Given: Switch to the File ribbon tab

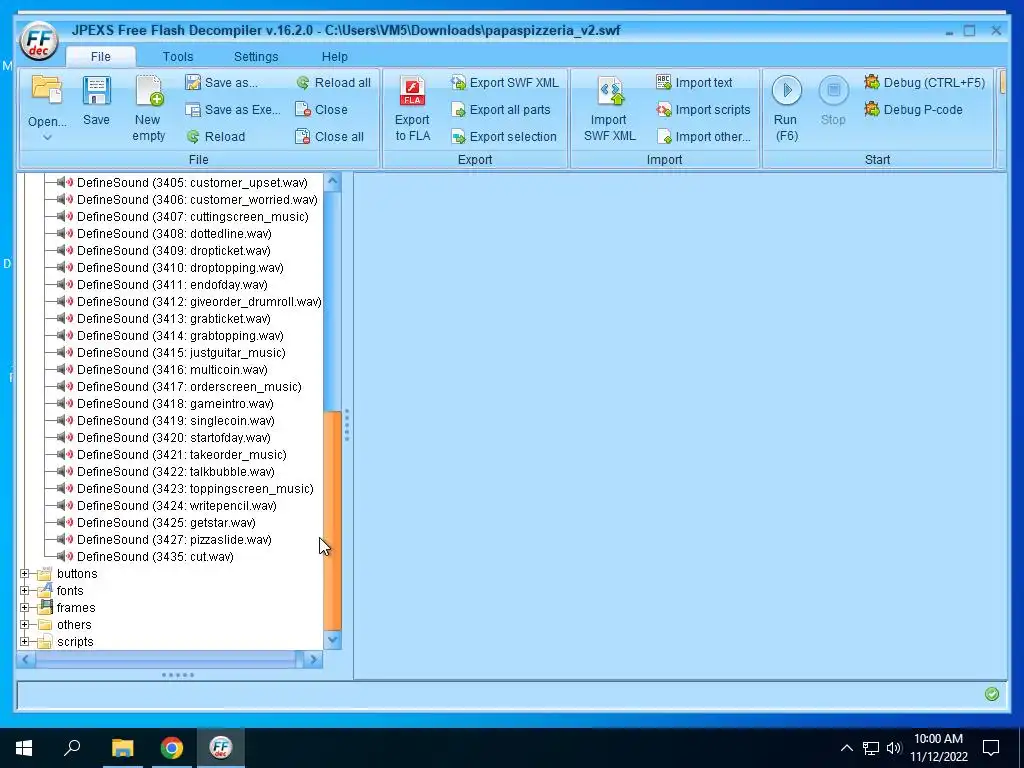Looking at the screenshot, I should pos(101,57).
